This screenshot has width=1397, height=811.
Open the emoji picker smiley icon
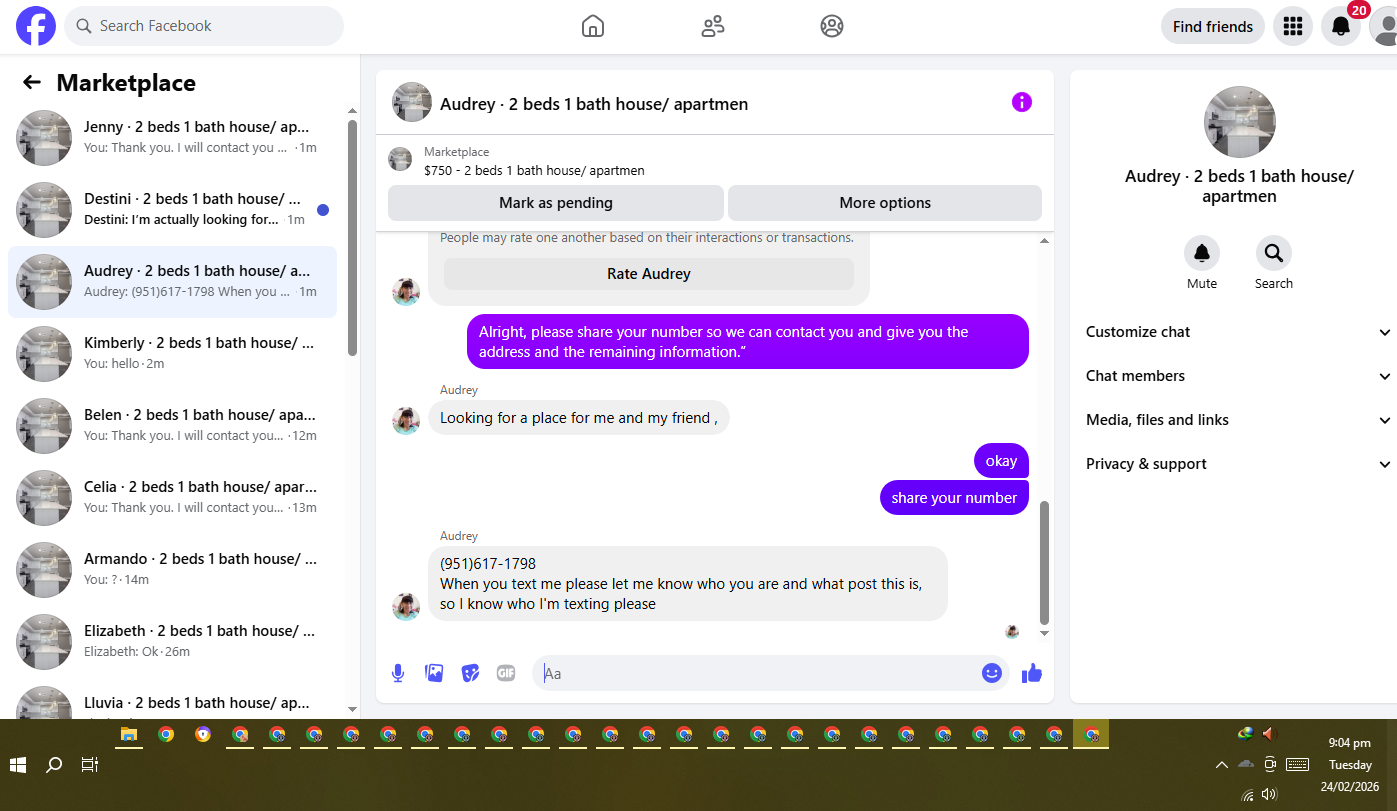pyautogui.click(x=992, y=673)
